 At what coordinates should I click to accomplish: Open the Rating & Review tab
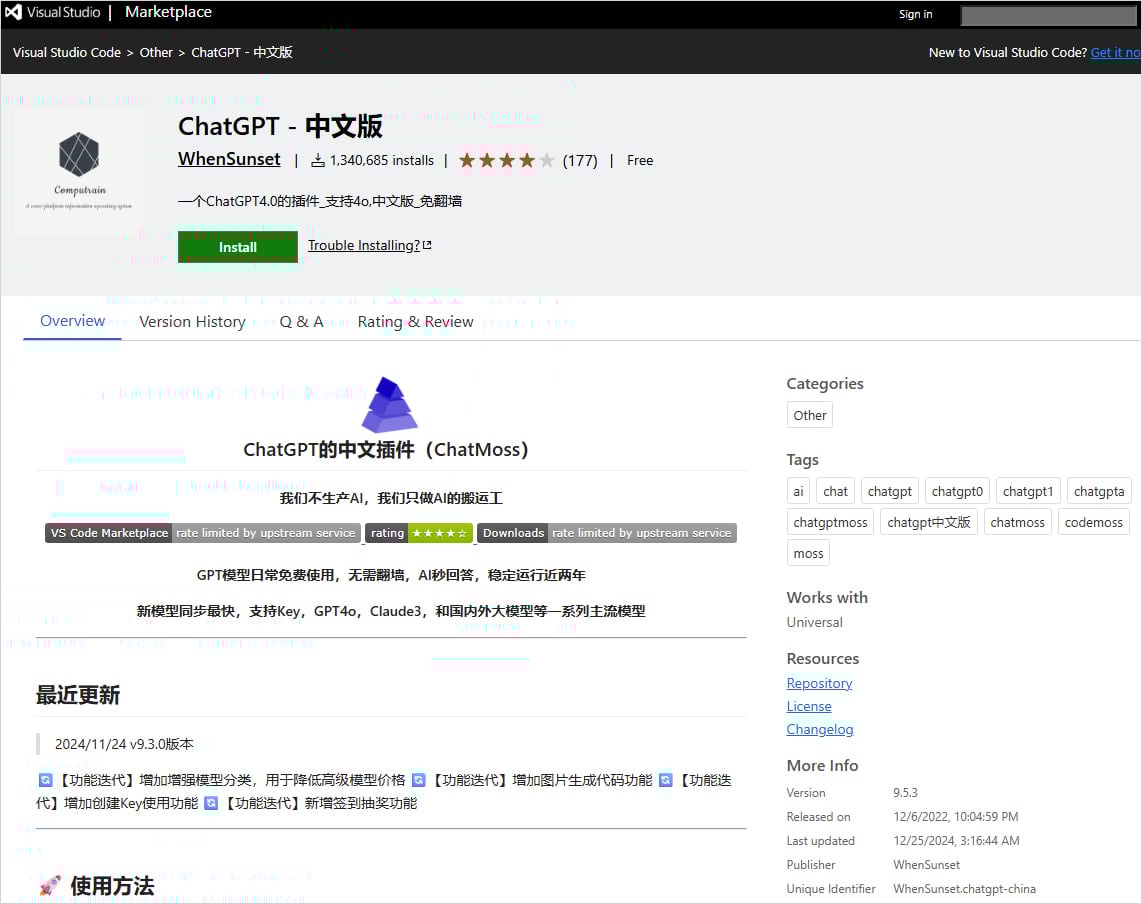click(415, 321)
